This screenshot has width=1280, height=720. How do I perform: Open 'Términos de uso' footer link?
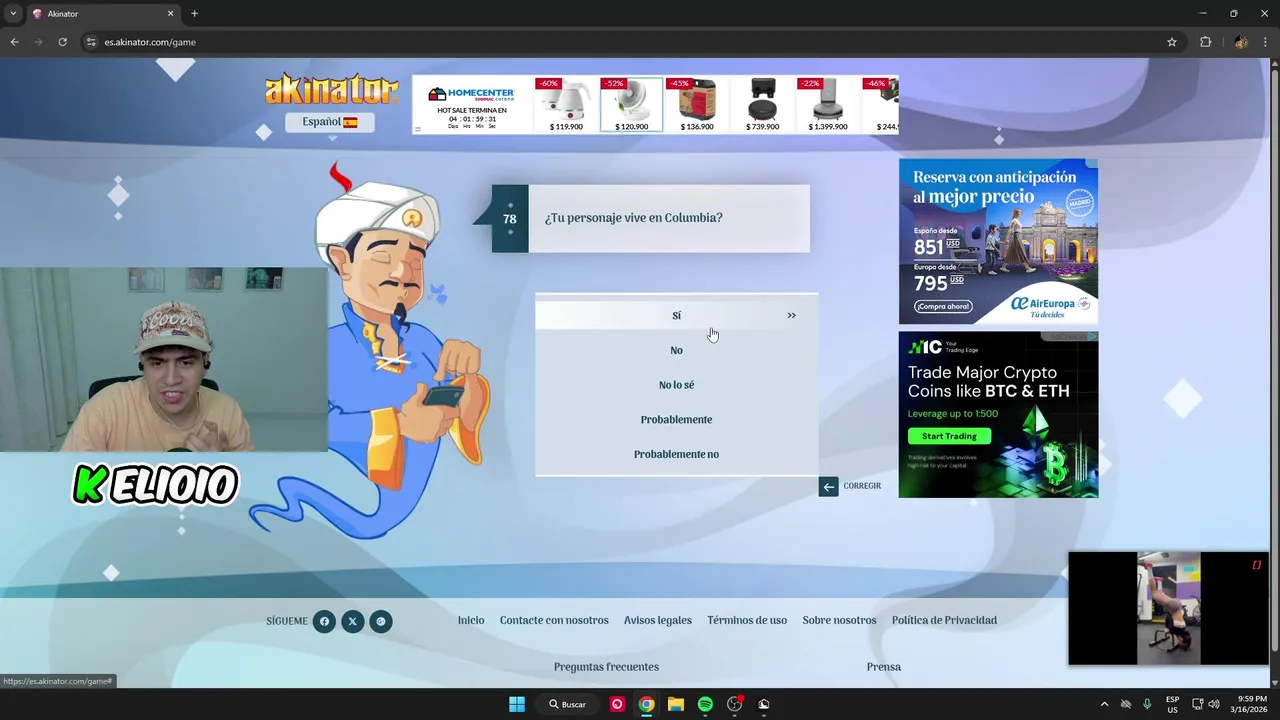coord(747,620)
